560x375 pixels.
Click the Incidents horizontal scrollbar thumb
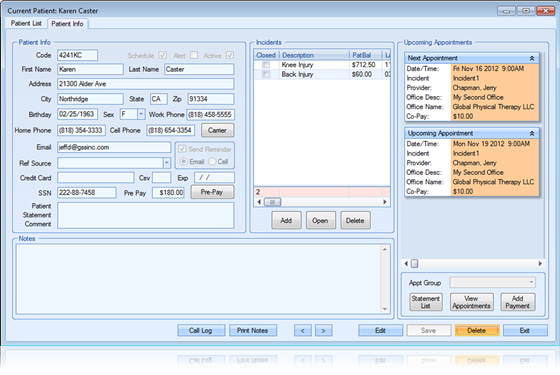pos(272,202)
